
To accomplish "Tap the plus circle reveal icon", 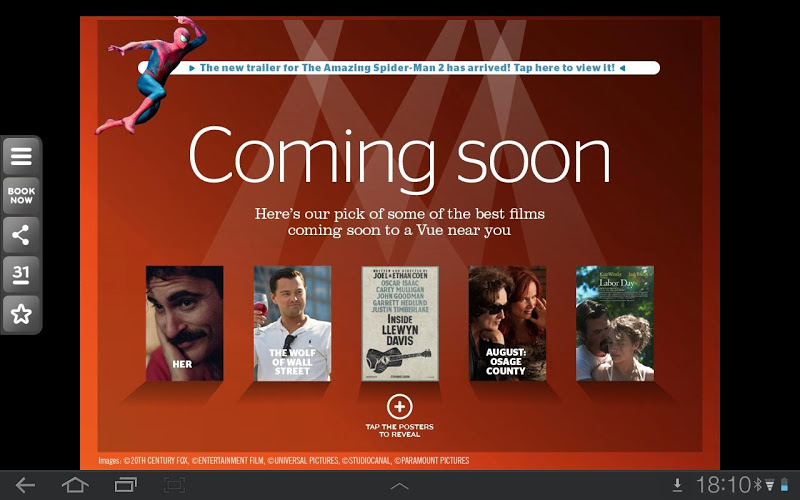I will coord(399,407).
